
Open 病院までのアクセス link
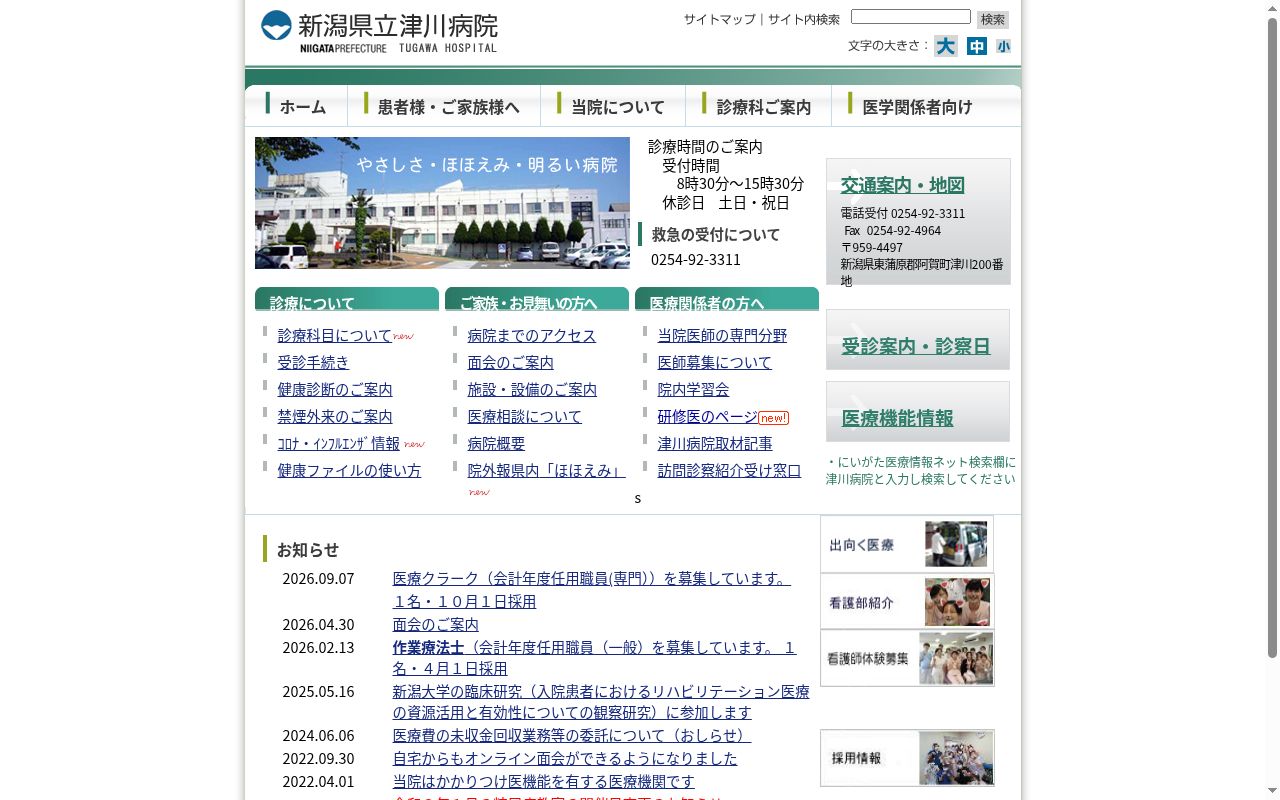tap(531, 335)
